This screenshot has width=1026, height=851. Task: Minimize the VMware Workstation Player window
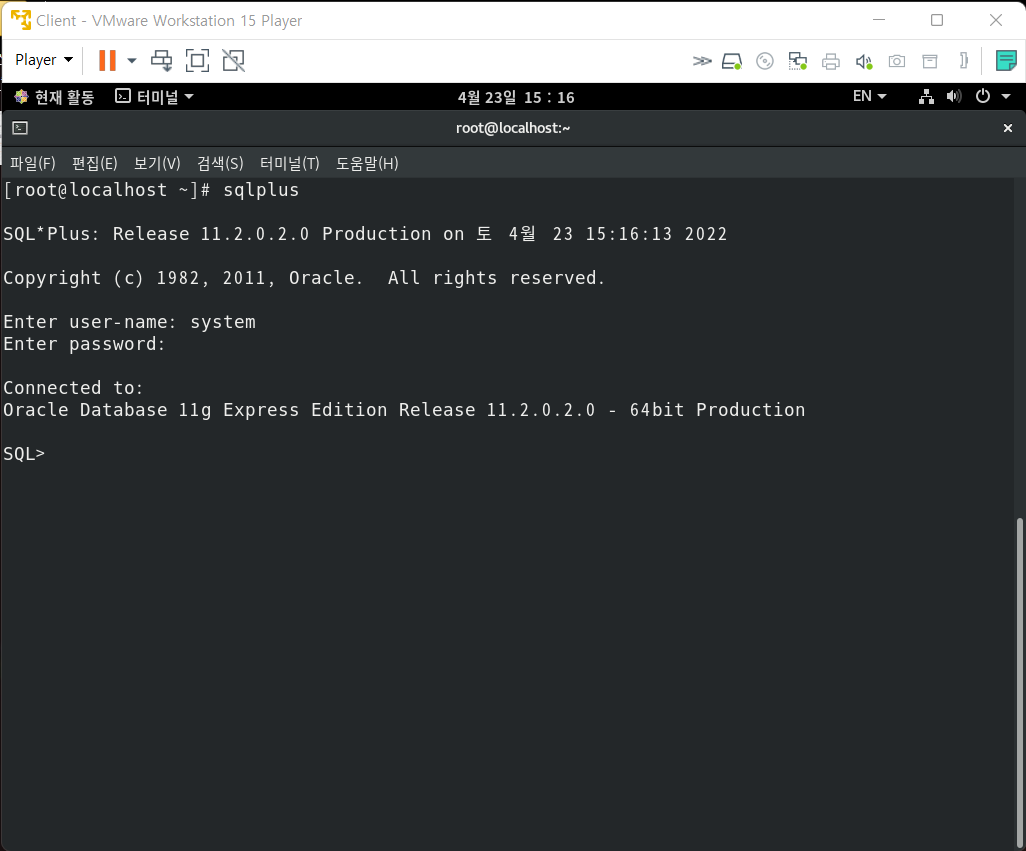[x=879, y=20]
